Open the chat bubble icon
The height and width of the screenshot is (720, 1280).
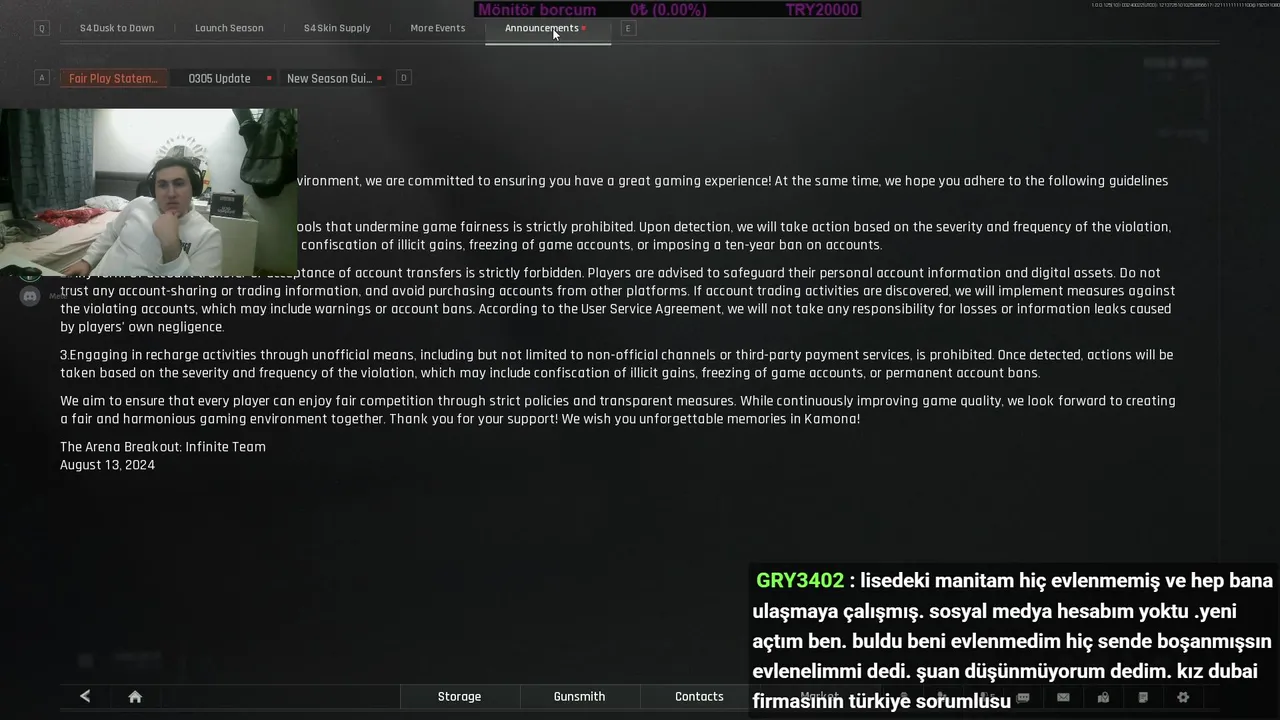[1023, 697]
